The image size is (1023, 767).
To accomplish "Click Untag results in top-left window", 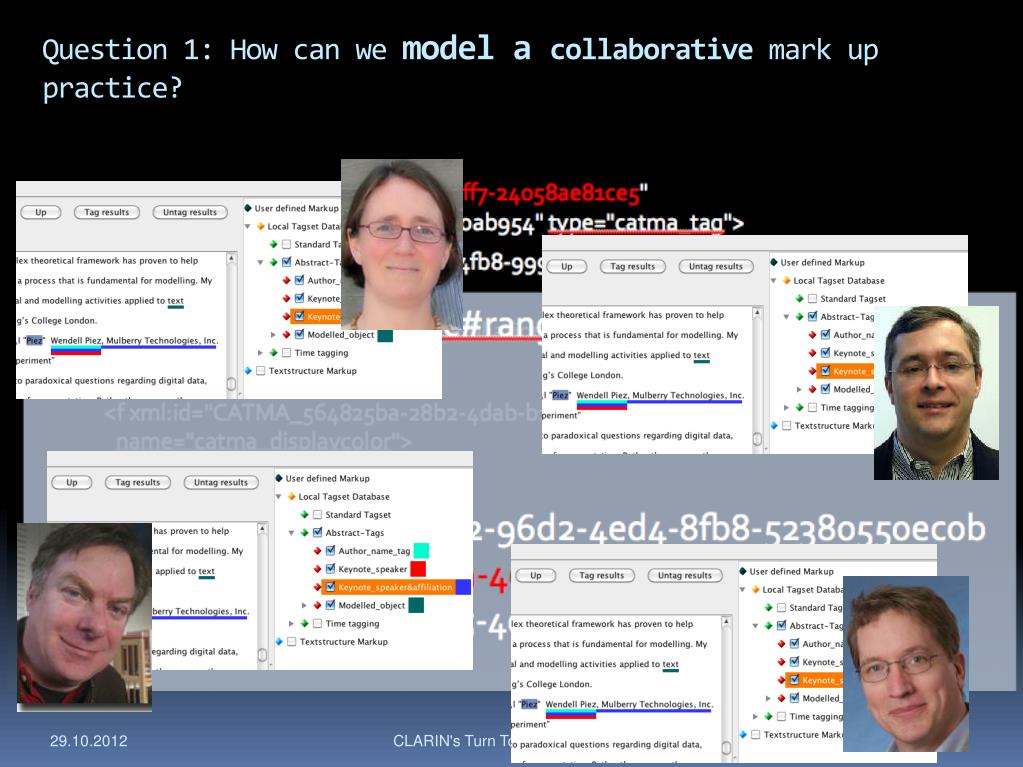I will [190, 212].
